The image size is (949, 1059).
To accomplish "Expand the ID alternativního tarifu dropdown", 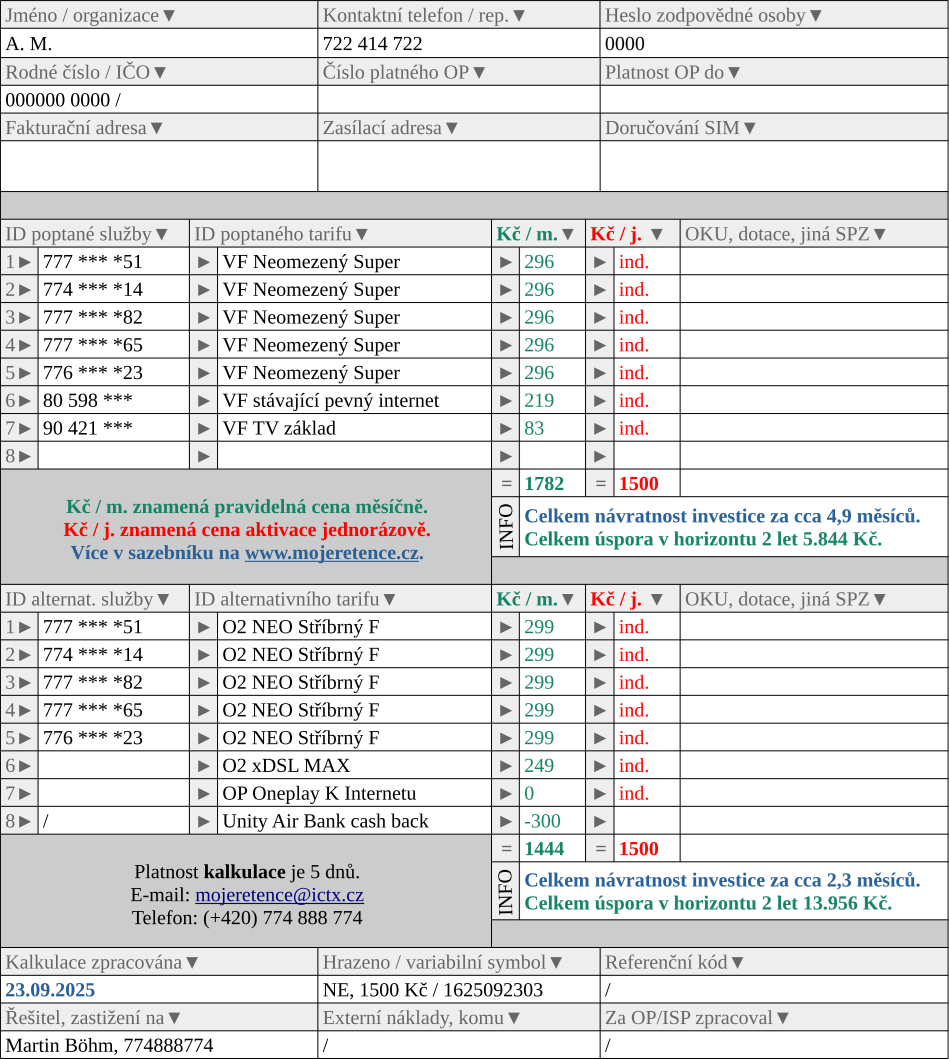I will click(x=390, y=599).
